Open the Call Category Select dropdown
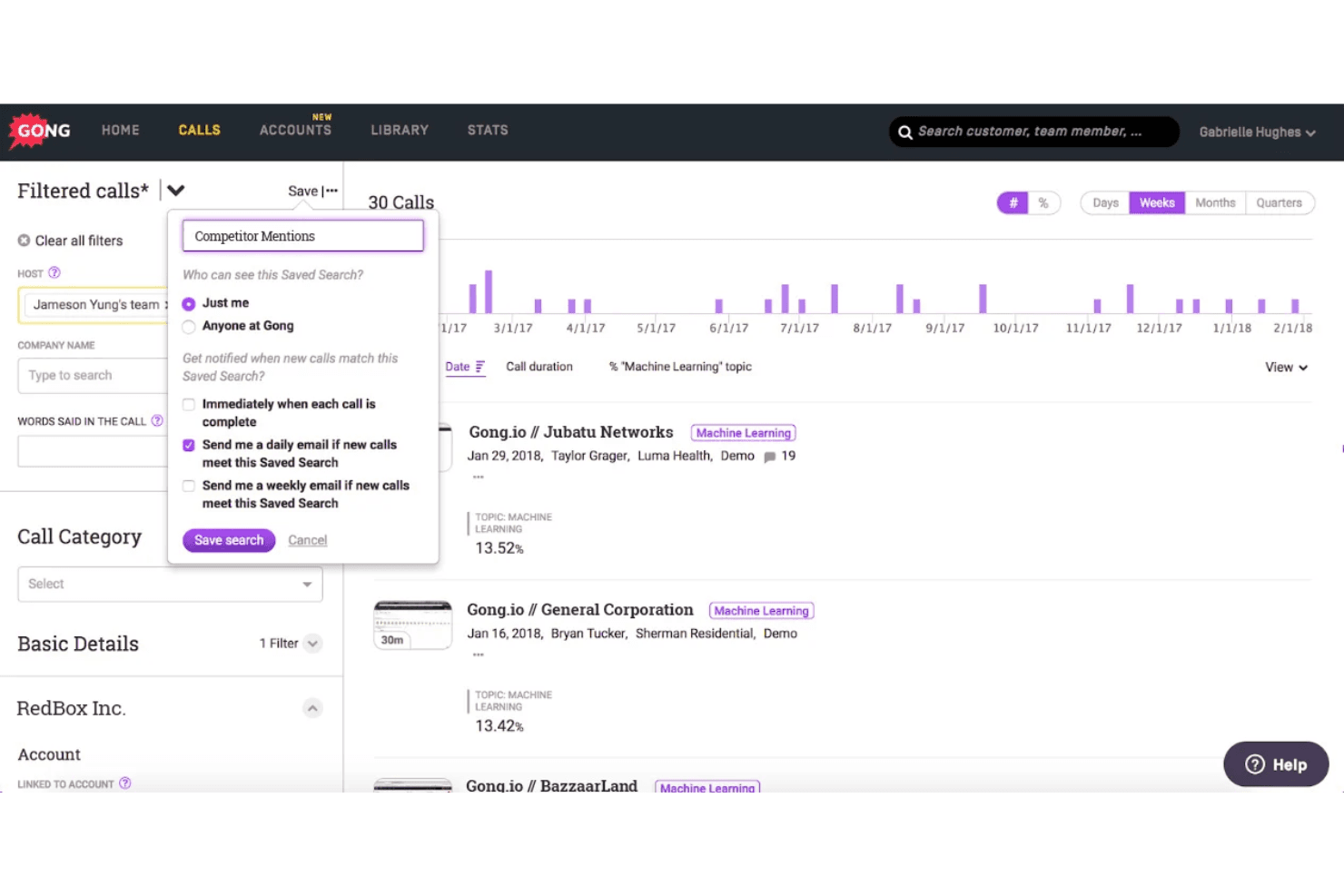1344x896 pixels. click(x=170, y=584)
